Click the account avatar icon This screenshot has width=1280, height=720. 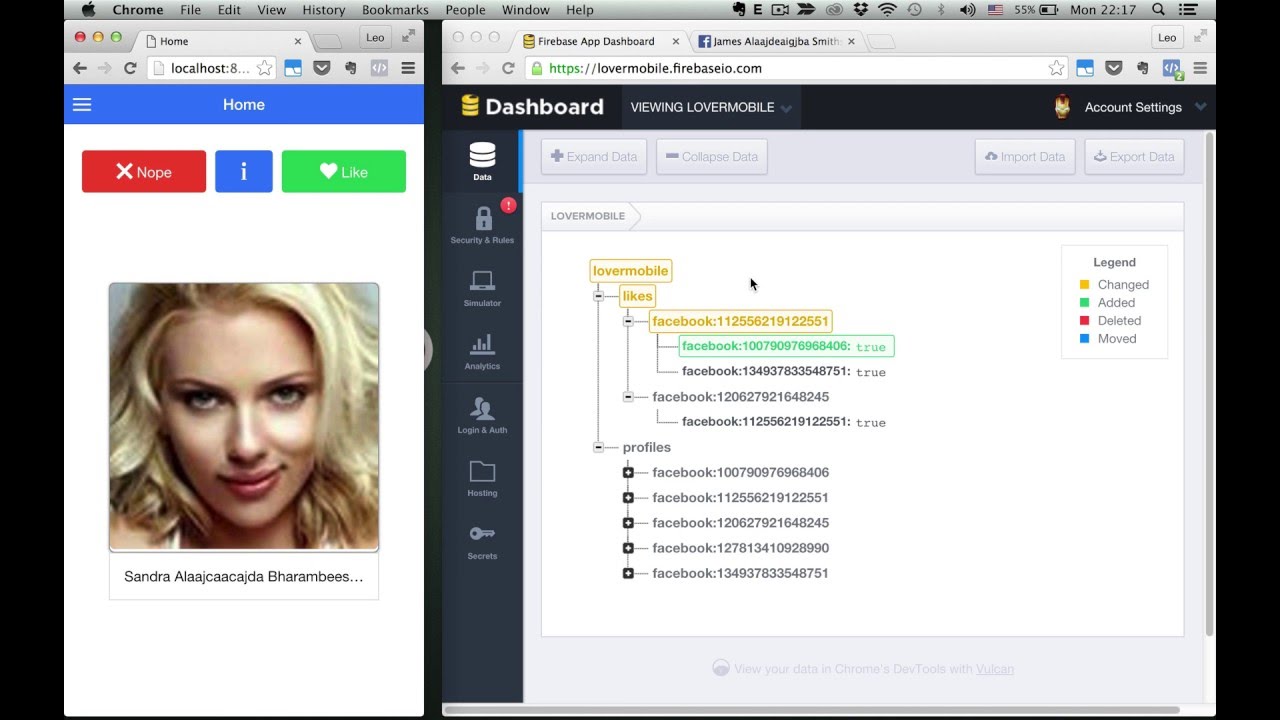click(1062, 107)
